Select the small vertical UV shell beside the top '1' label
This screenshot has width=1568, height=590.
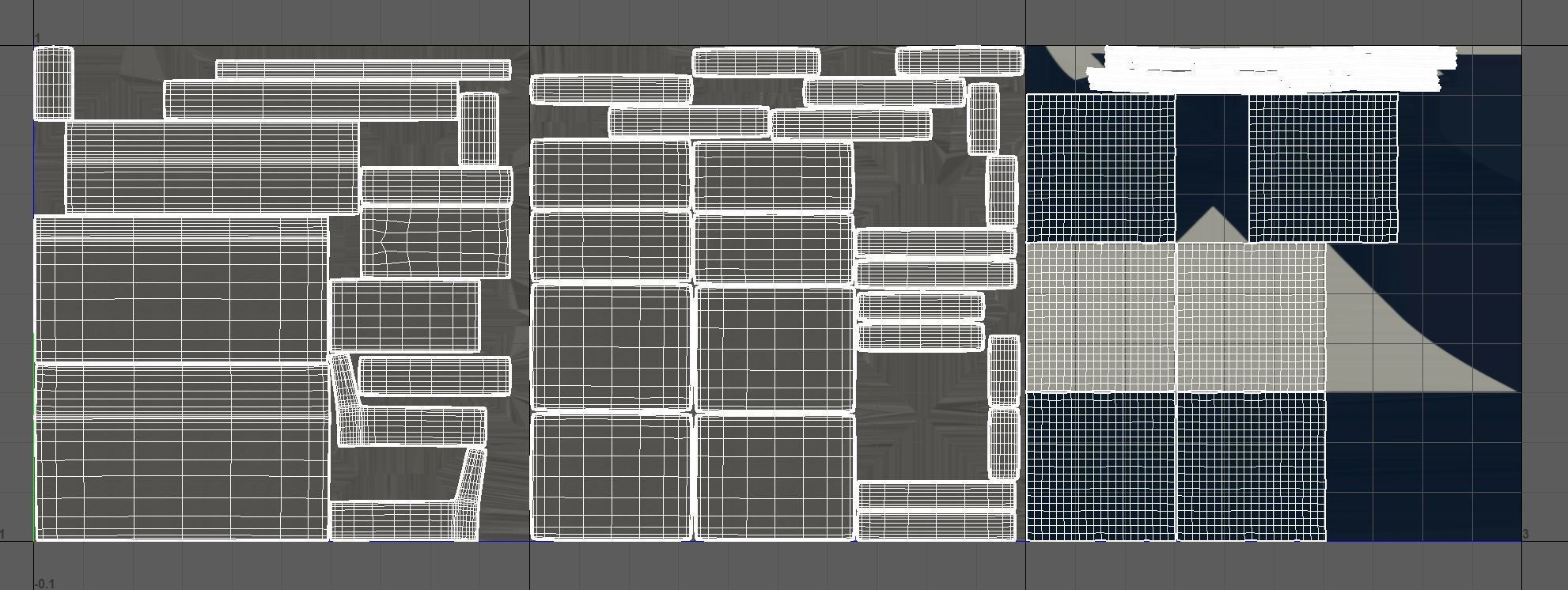[x=54, y=83]
